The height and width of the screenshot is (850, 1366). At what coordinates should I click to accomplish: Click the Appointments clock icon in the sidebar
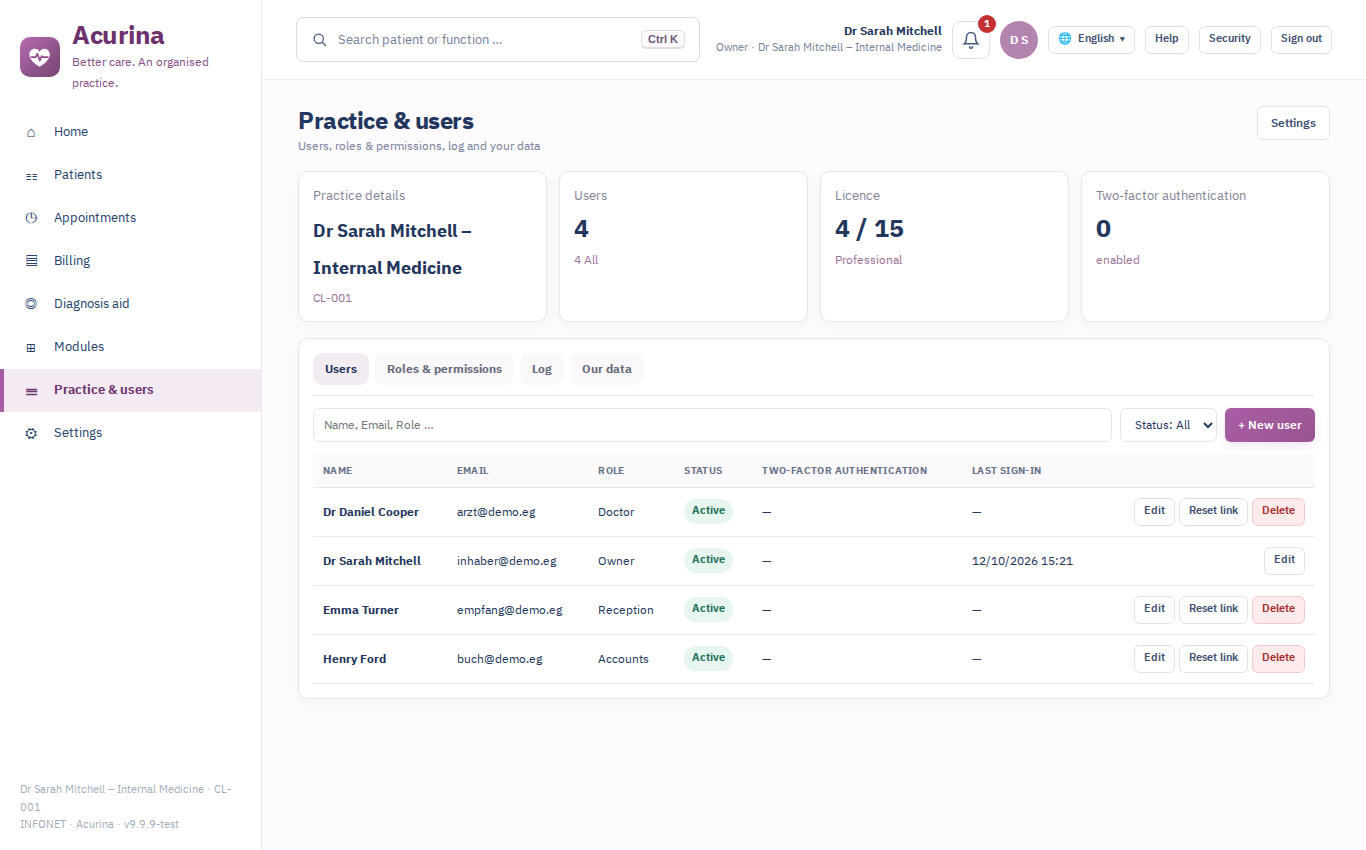point(31,218)
